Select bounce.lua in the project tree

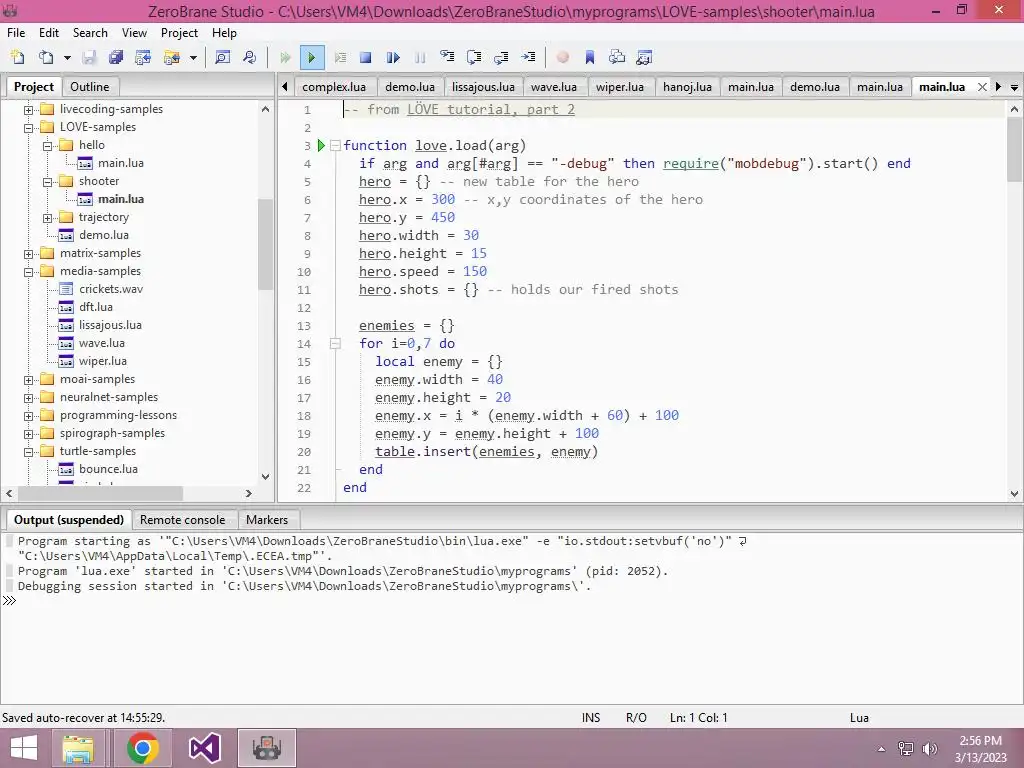(108, 469)
